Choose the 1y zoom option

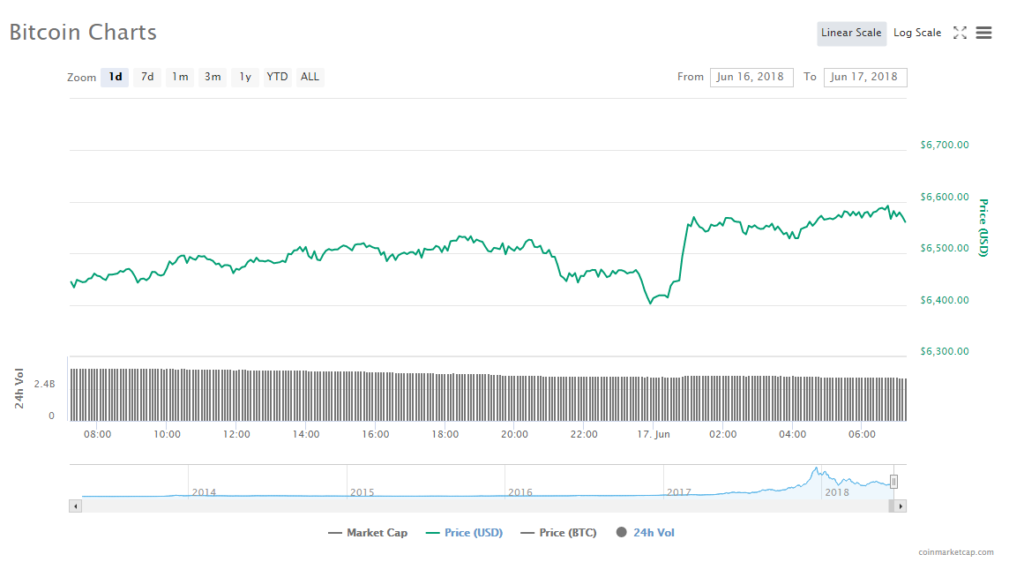(x=245, y=77)
